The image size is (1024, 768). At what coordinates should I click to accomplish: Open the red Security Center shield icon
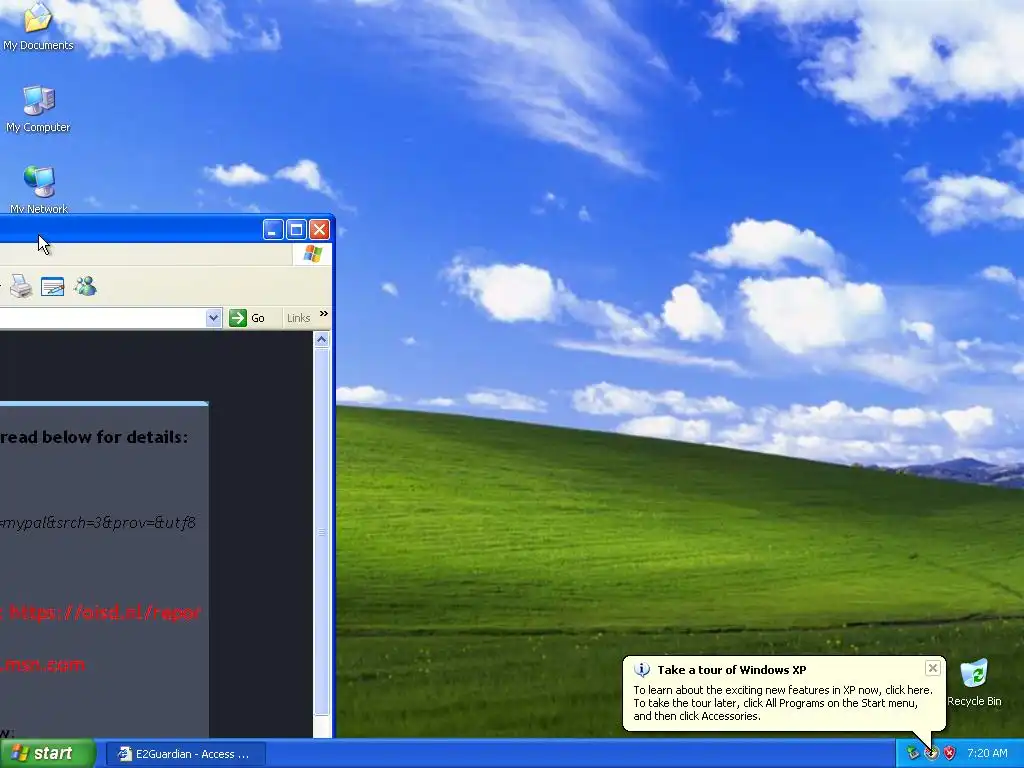949,753
